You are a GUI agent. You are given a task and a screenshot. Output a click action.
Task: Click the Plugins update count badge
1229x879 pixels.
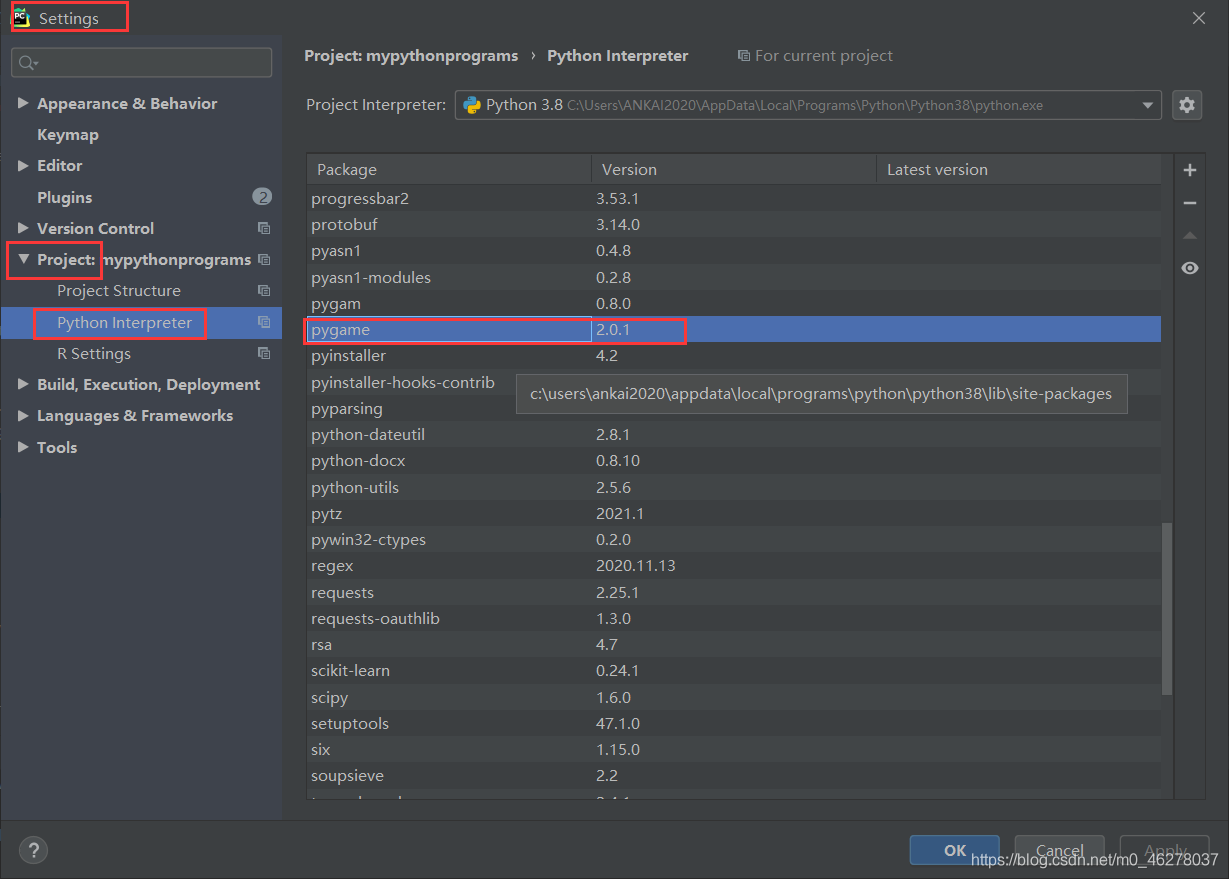(x=262, y=197)
